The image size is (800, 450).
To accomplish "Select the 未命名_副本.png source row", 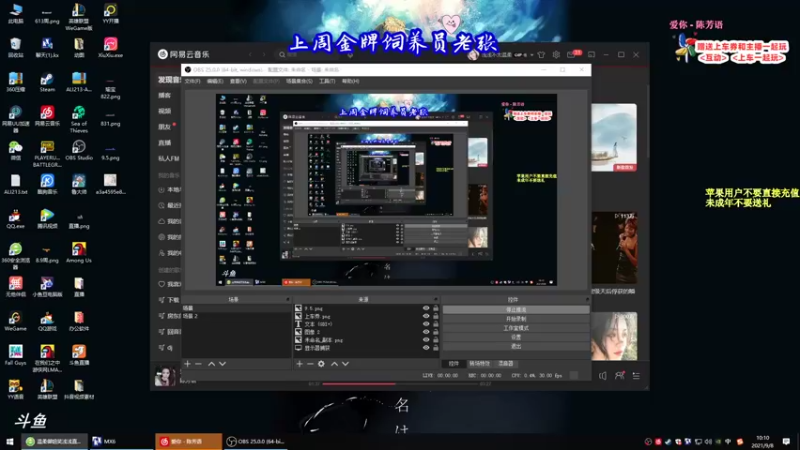I will coord(367,340).
